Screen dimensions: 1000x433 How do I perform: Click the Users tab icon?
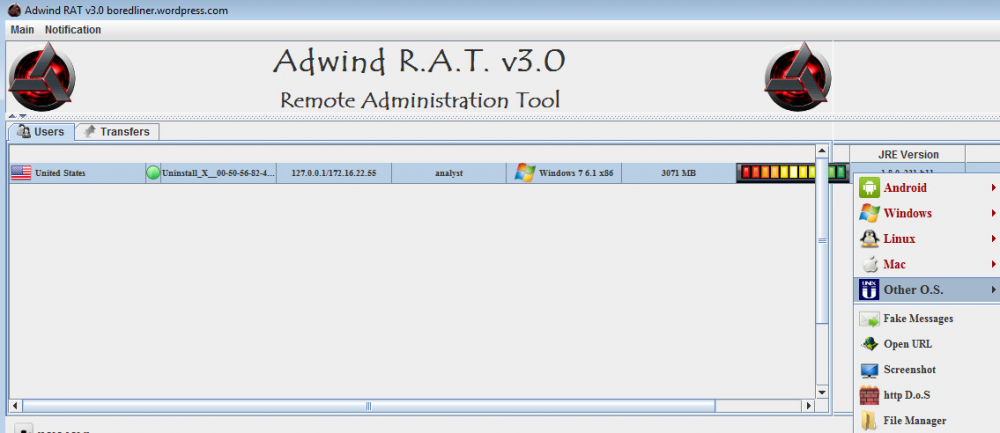click(x=24, y=132)
